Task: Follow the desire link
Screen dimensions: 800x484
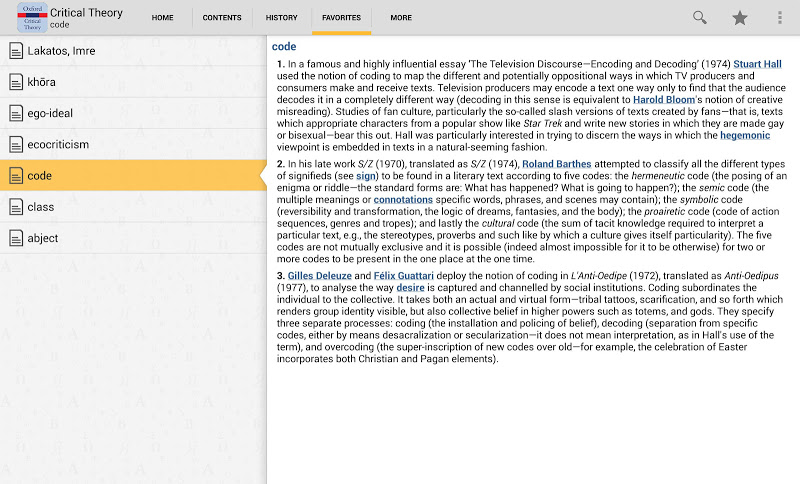Action: [410, 288]
